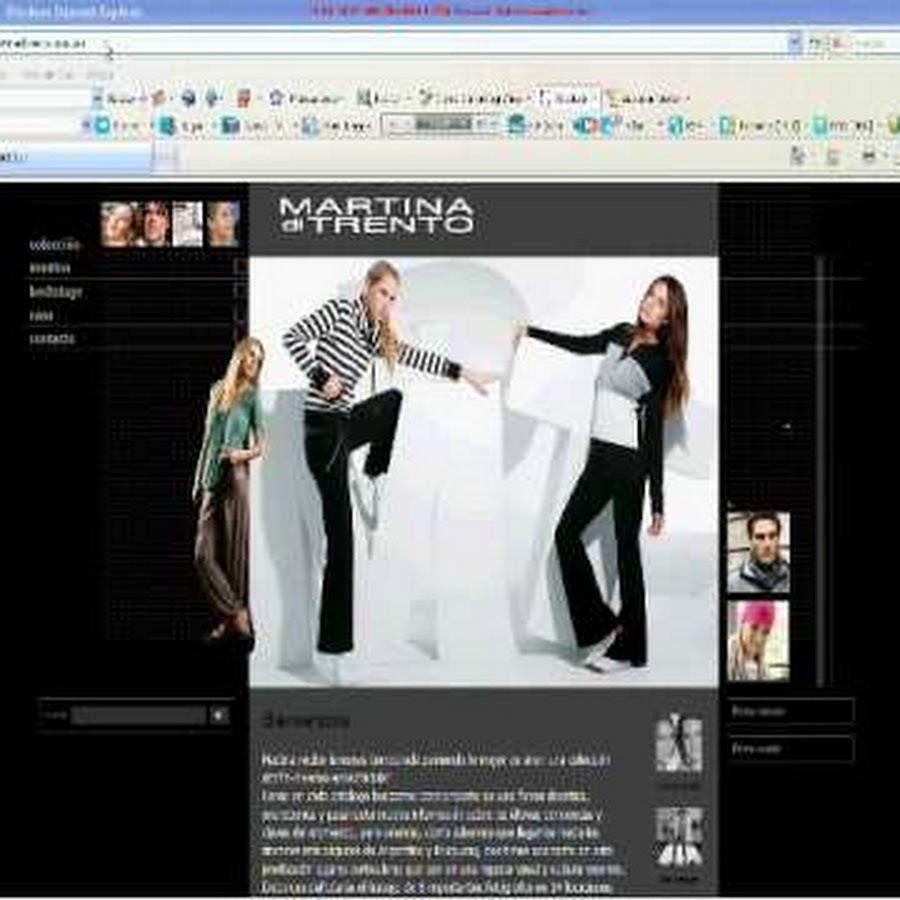Click the address bar dropdown arrow

(x=795, y=42)
